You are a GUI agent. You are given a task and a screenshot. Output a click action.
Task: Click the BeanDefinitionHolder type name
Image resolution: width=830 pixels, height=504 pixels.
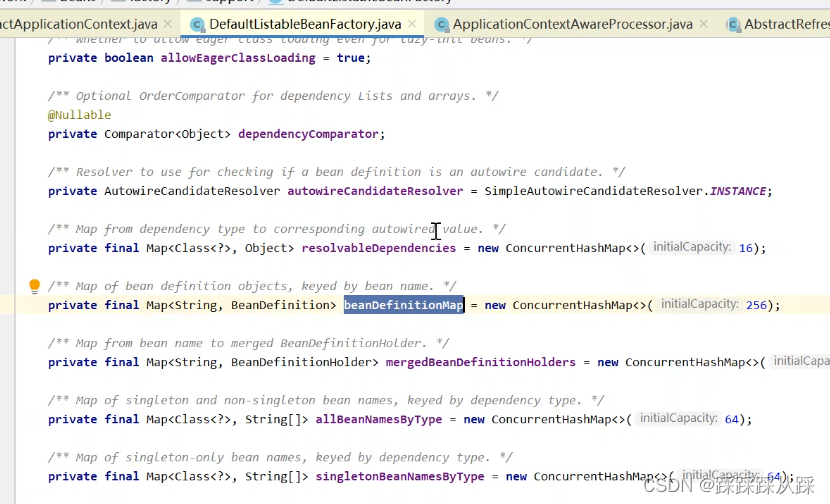[301, 363]
